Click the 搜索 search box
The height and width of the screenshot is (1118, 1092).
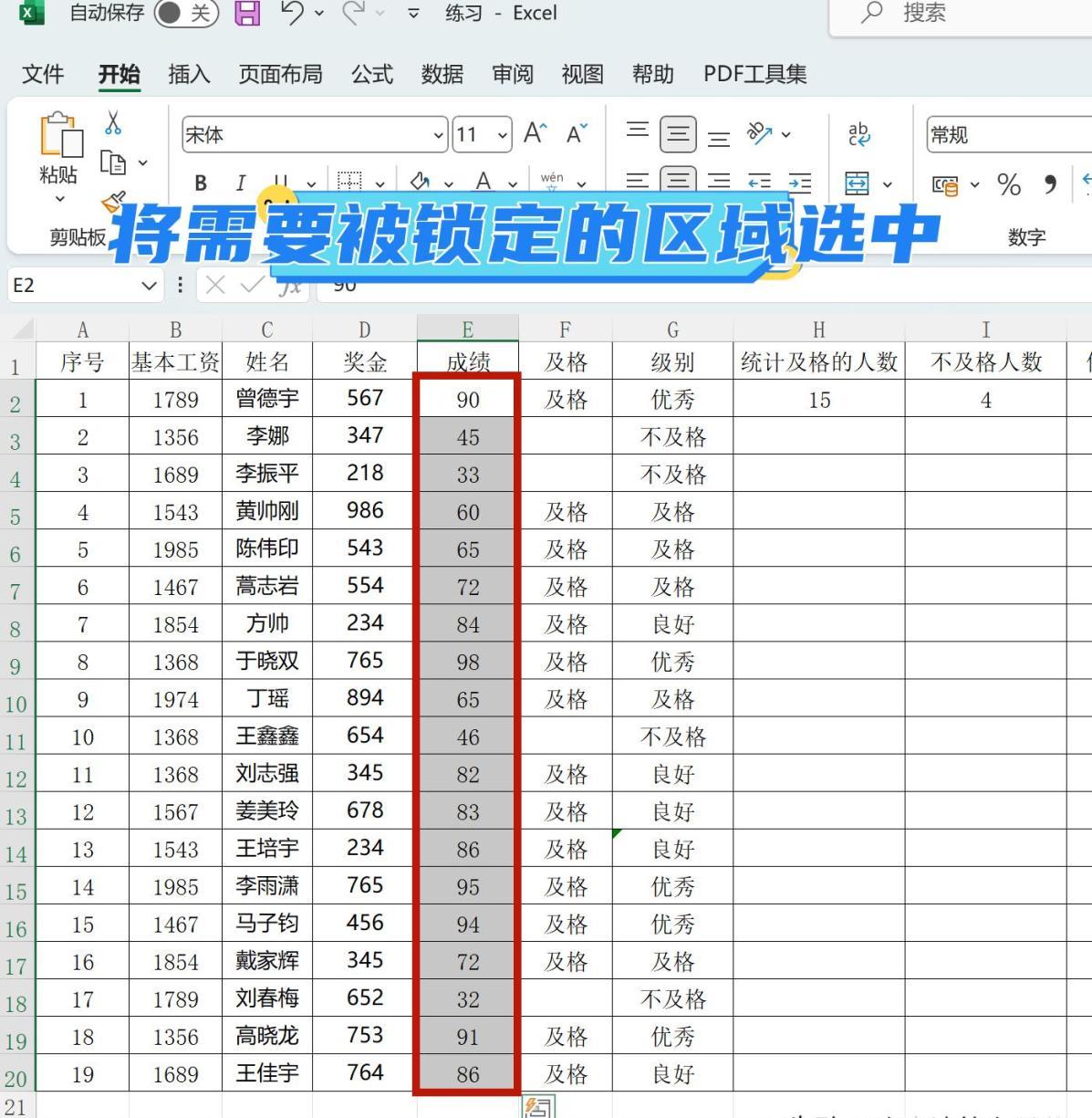click(961, 16)
